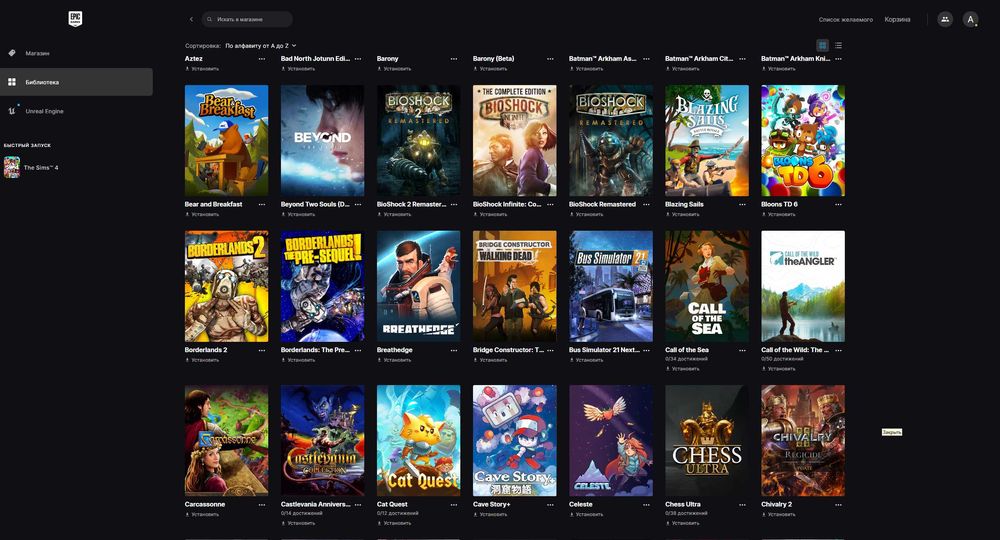This screenshot has width=1000, height=540.
Task: Select the Cave Story+ cover art
Action: [x=515, y=441]
